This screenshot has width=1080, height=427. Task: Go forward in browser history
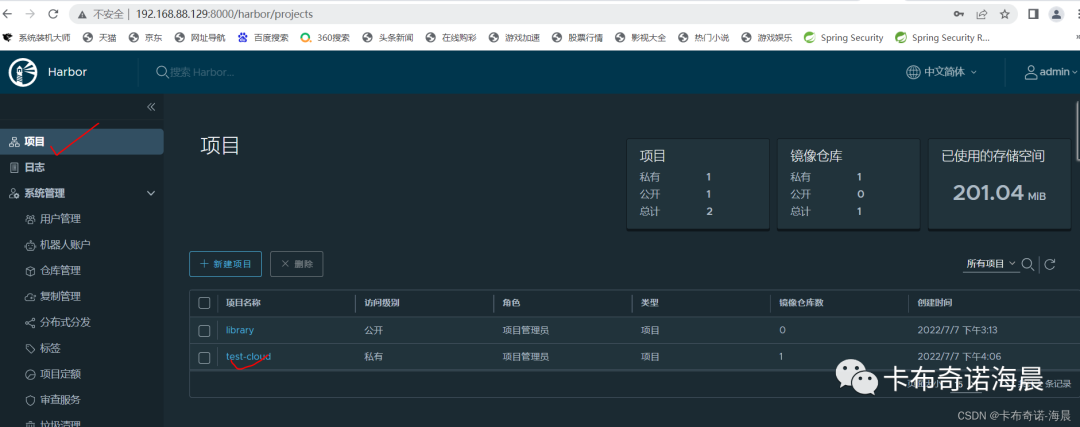click(31, 14)
